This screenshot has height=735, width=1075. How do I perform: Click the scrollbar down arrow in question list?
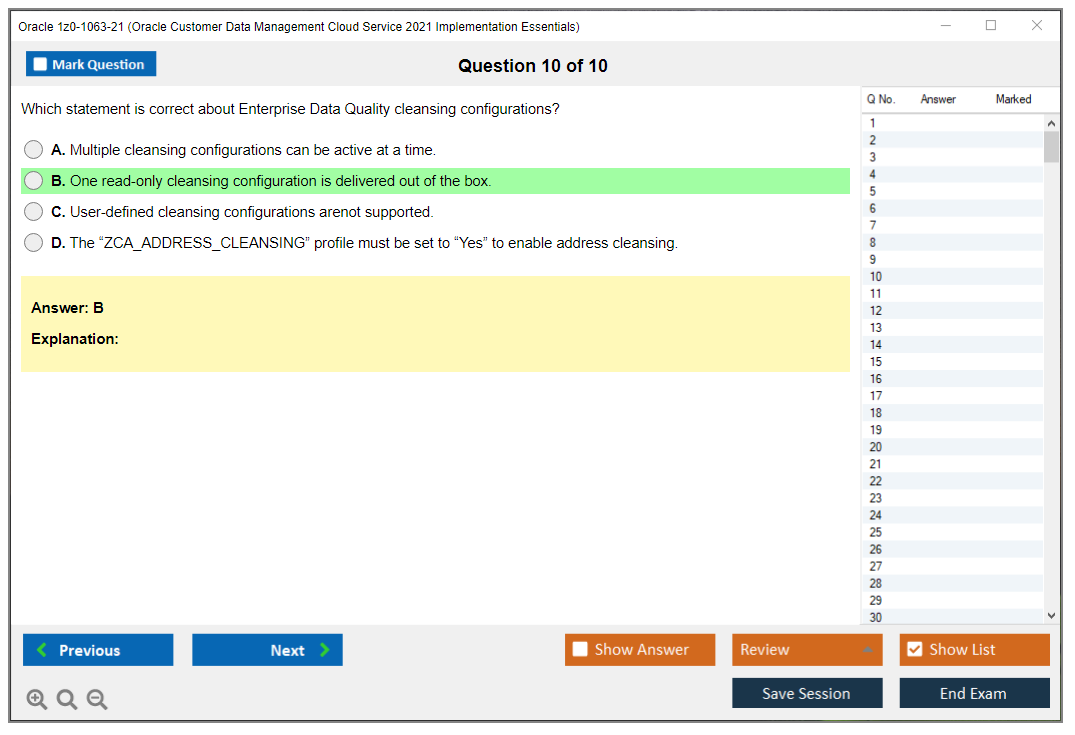pyautogui.click(x=1051, y=615)
